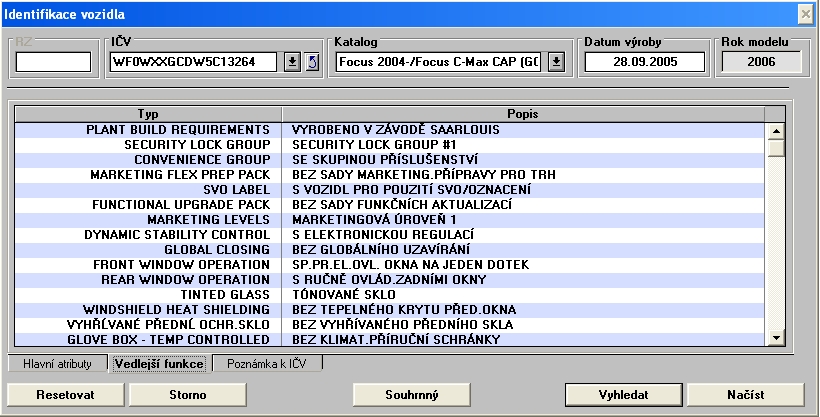Viewport: 820px width, 417px height.
Task: Open the Poznámka k IČV tab
Action: tap(269, 364)
